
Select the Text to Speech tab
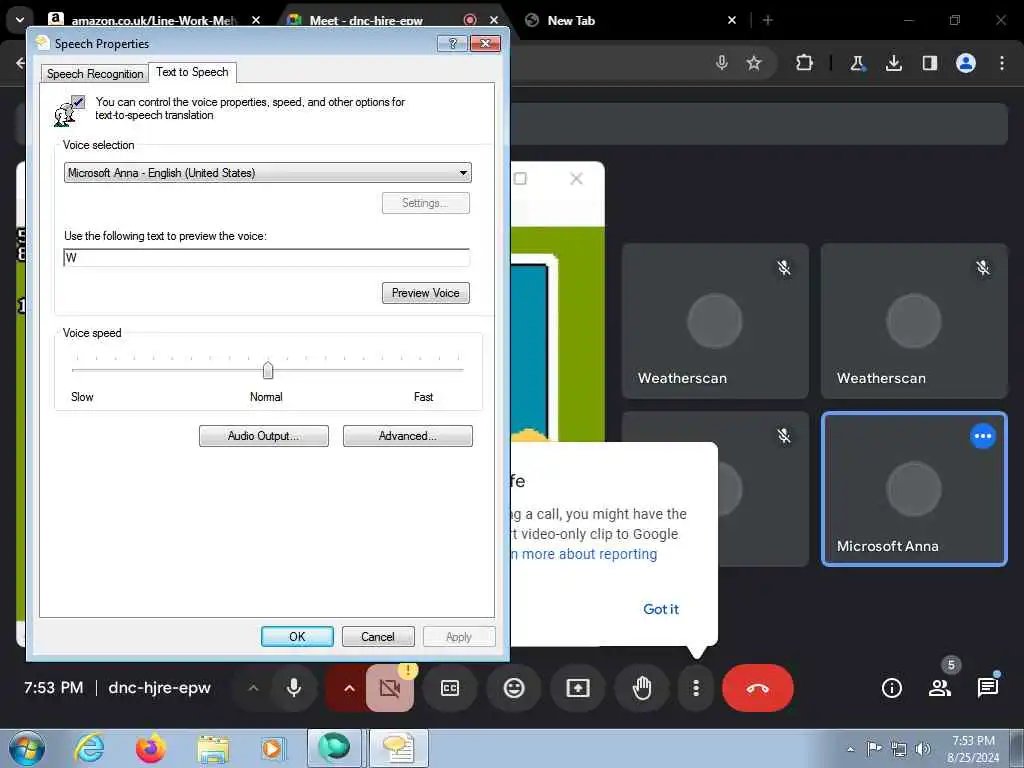click(x=192, y=72)
